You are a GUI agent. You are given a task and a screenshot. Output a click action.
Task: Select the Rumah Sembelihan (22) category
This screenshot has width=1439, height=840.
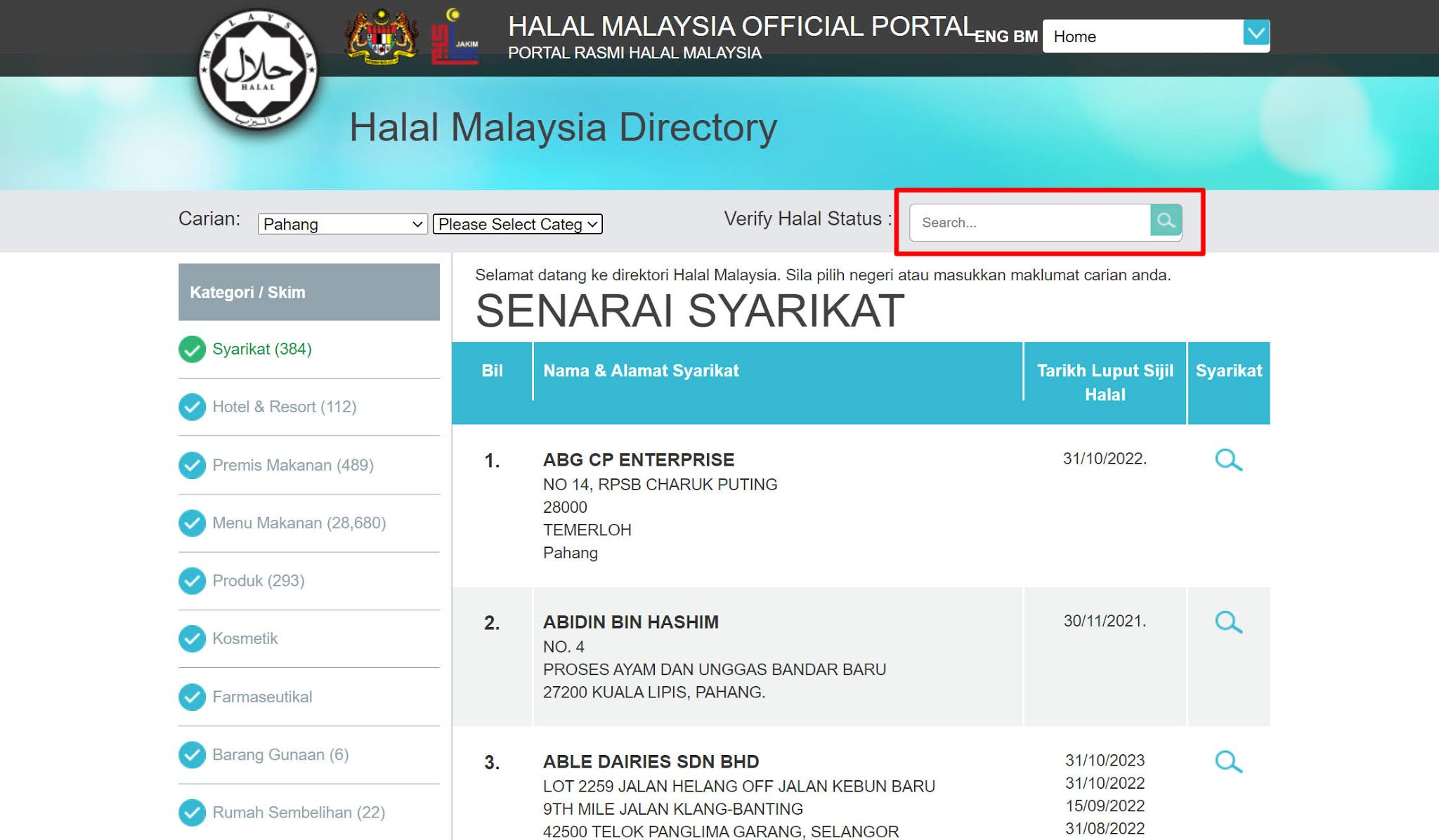pyautogui.click(x=299, y=813)
